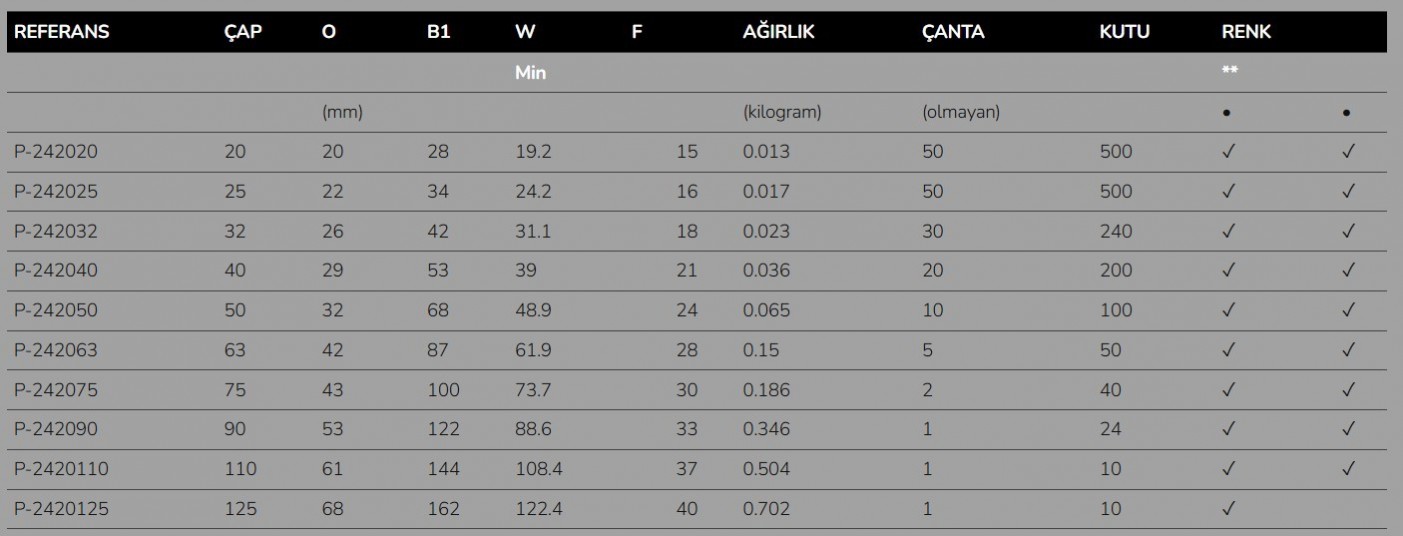Click the RENK column header

pos(1246,32)
